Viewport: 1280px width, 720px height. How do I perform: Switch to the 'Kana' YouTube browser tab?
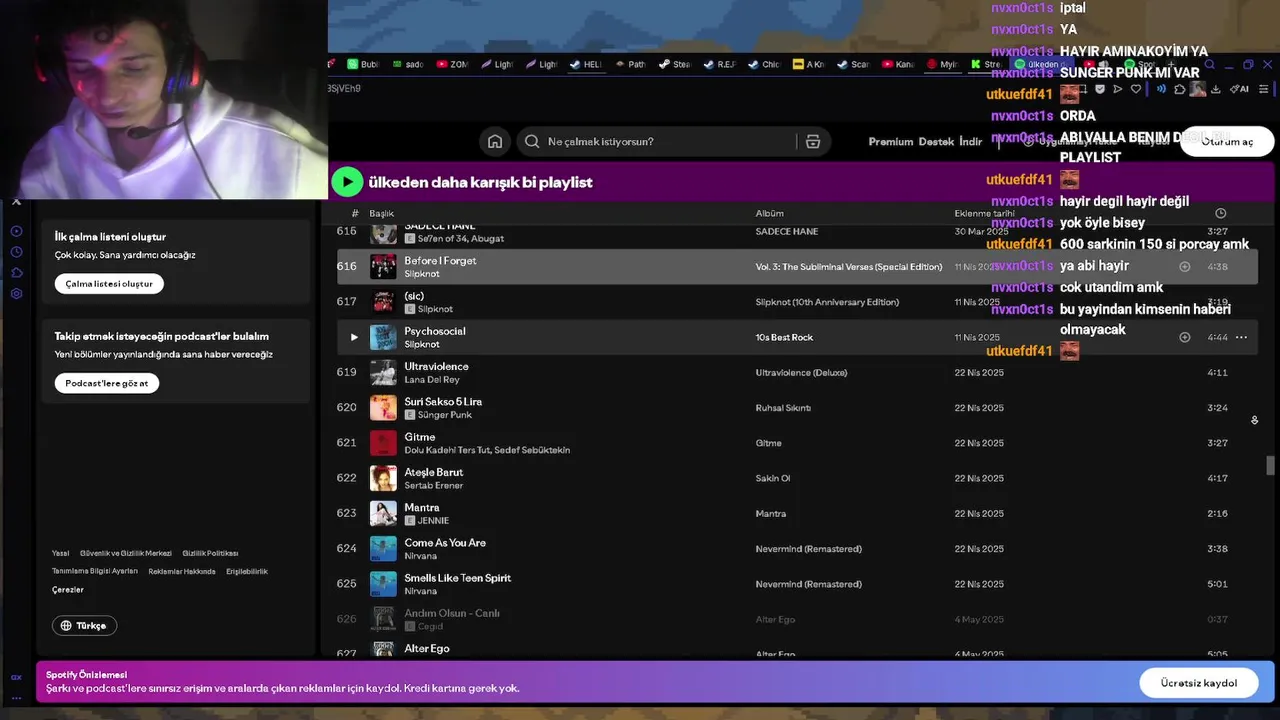coord(897,64)
